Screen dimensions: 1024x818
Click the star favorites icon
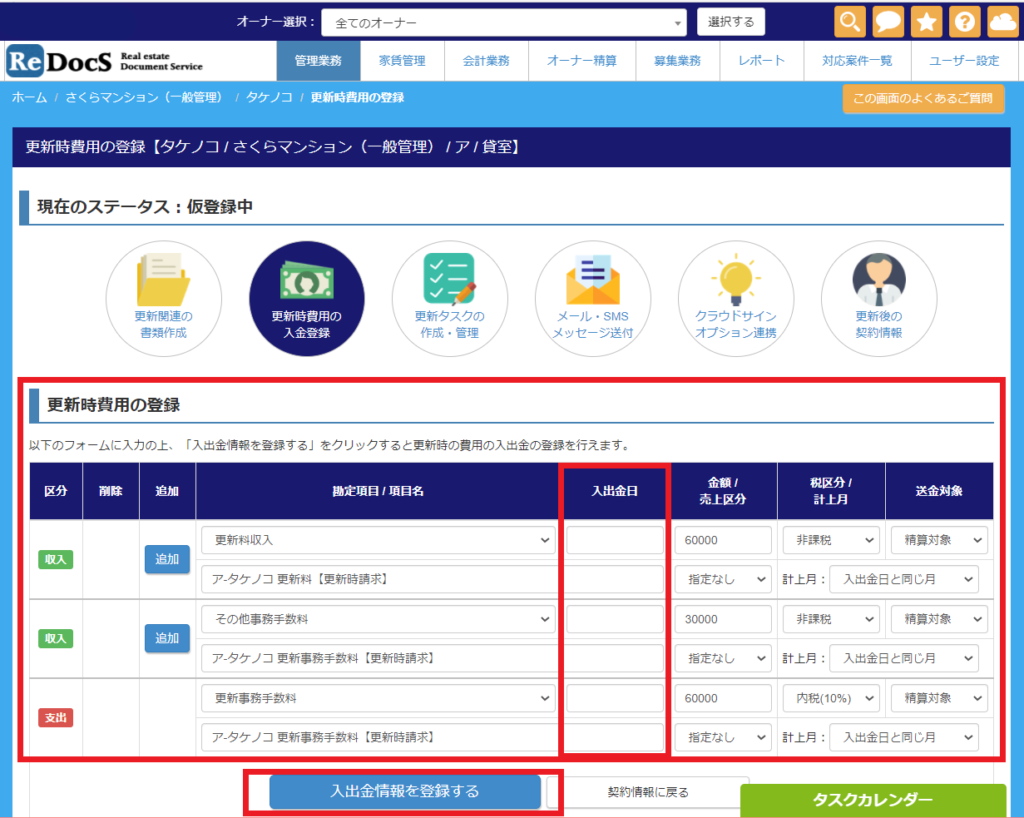[x=926, y=22]
